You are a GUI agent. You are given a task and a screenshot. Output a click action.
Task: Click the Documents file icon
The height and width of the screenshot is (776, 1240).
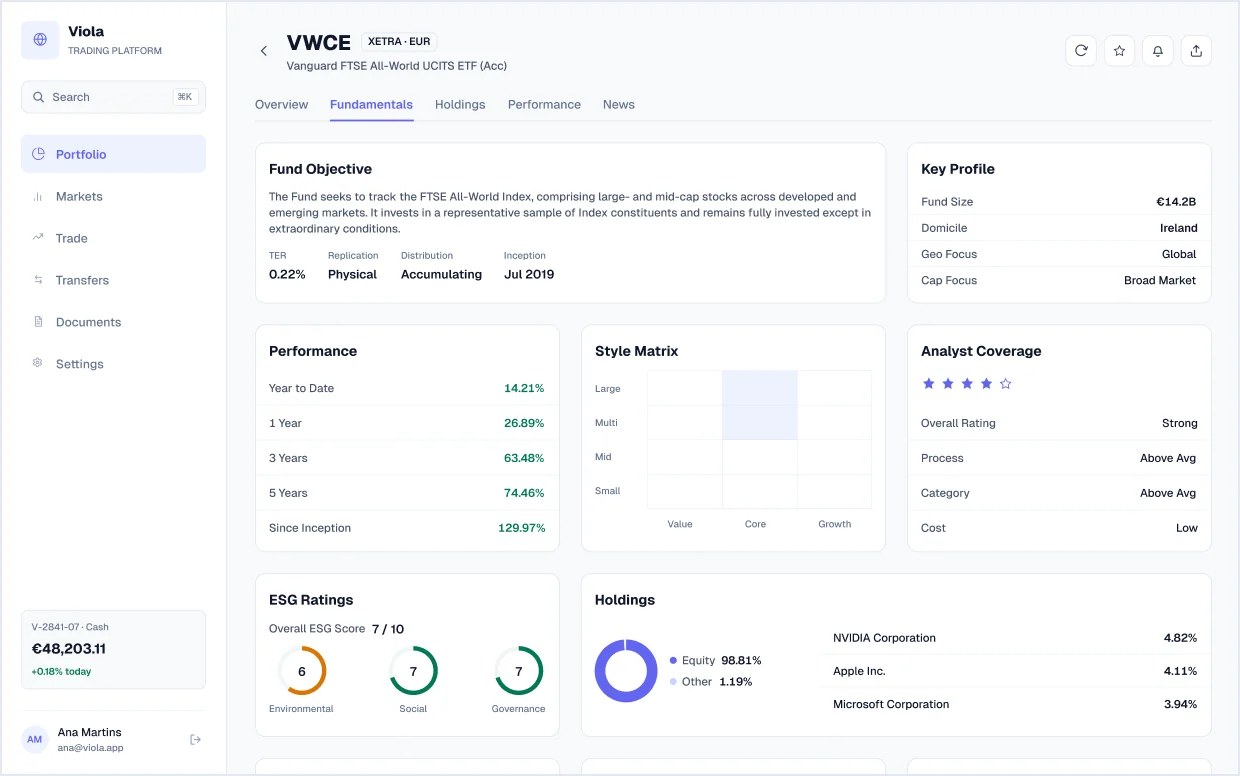point(38,322)
